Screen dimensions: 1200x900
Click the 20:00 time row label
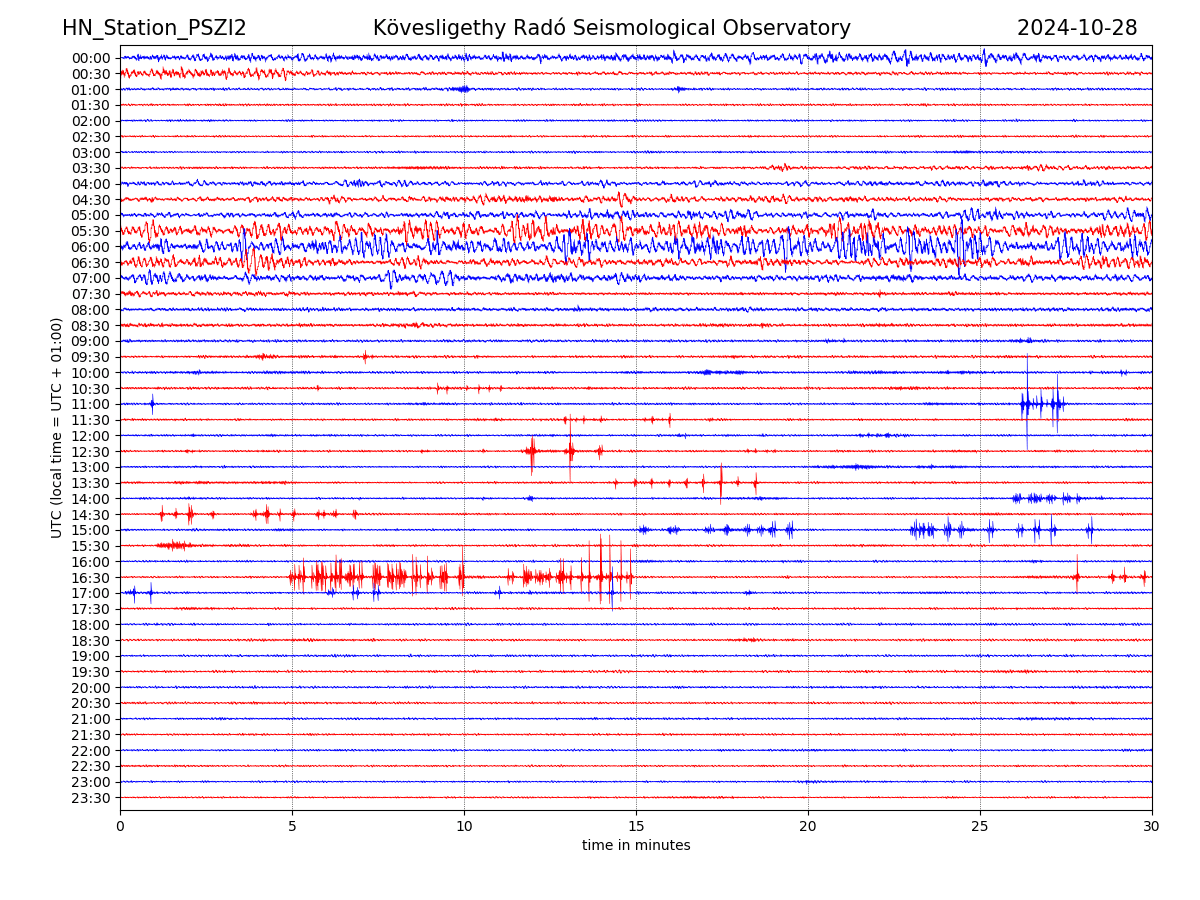(90, 688)
